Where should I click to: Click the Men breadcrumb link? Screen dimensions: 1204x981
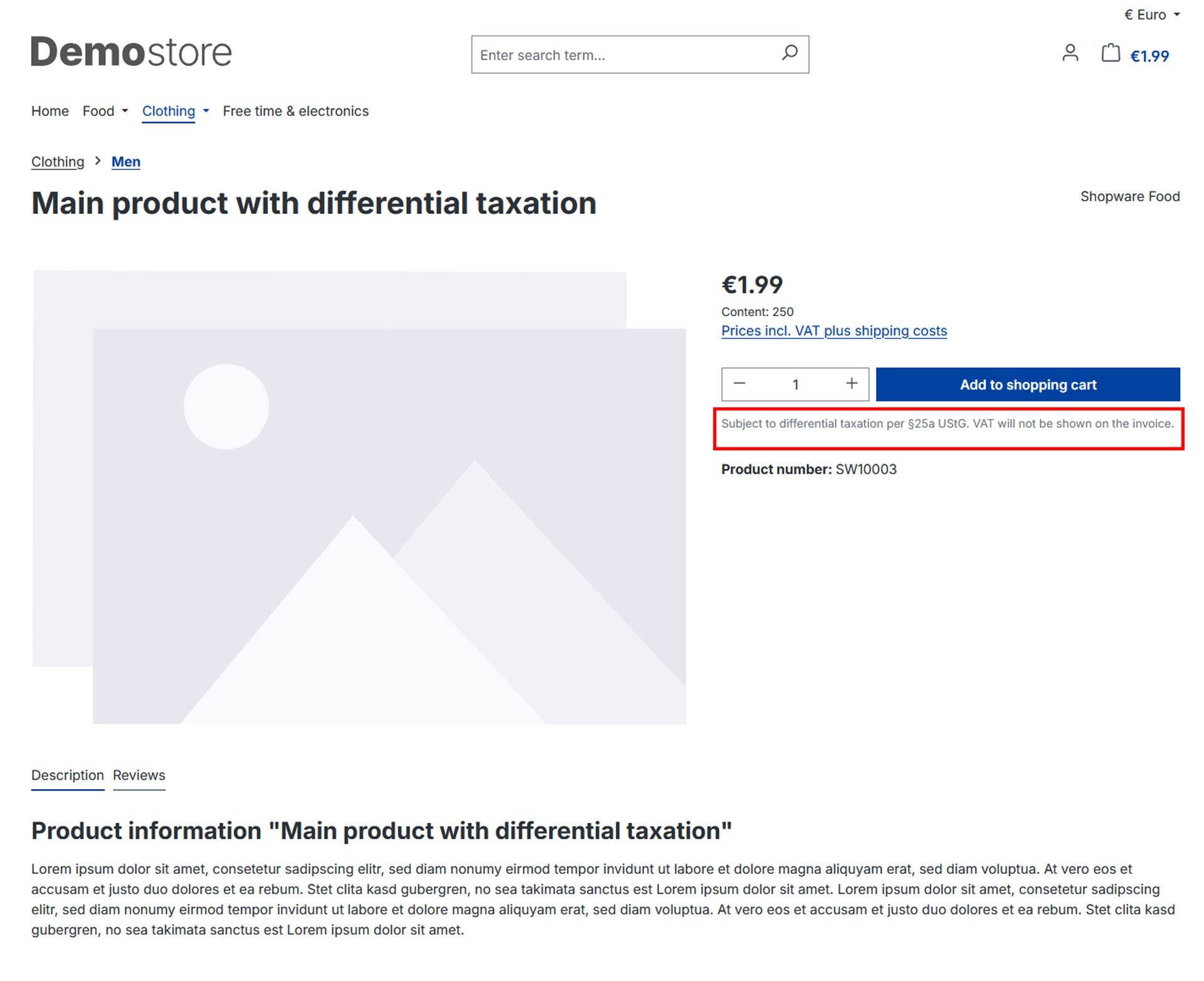point(125,162)
